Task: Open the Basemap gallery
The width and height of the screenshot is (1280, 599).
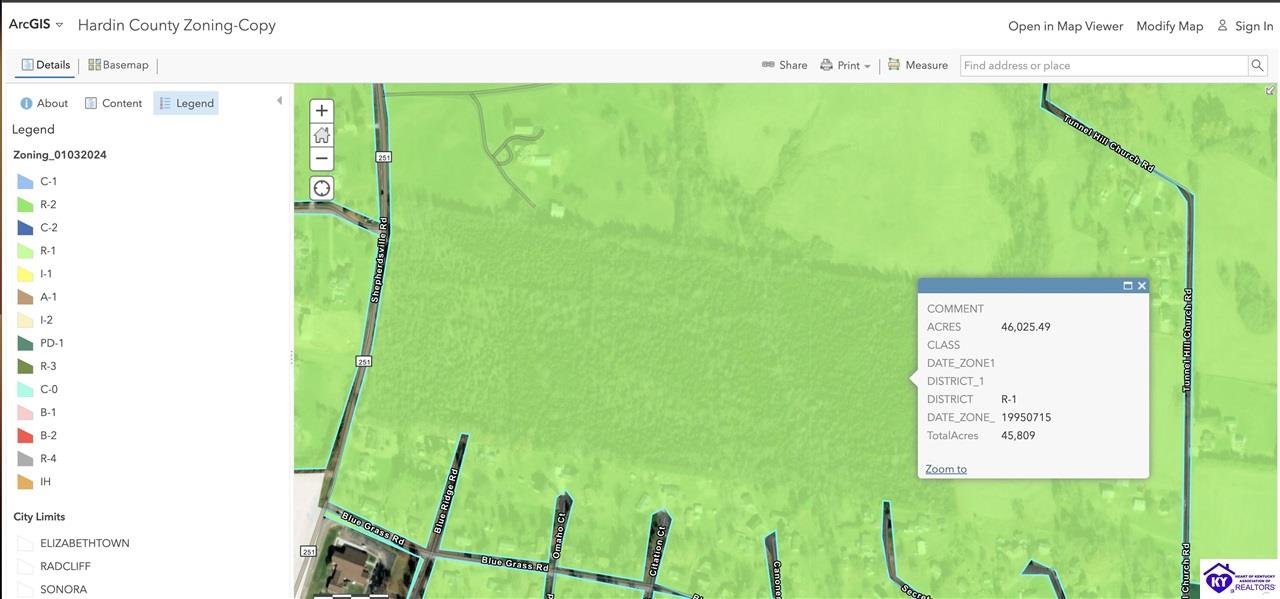Action: (x=118, y=65)
